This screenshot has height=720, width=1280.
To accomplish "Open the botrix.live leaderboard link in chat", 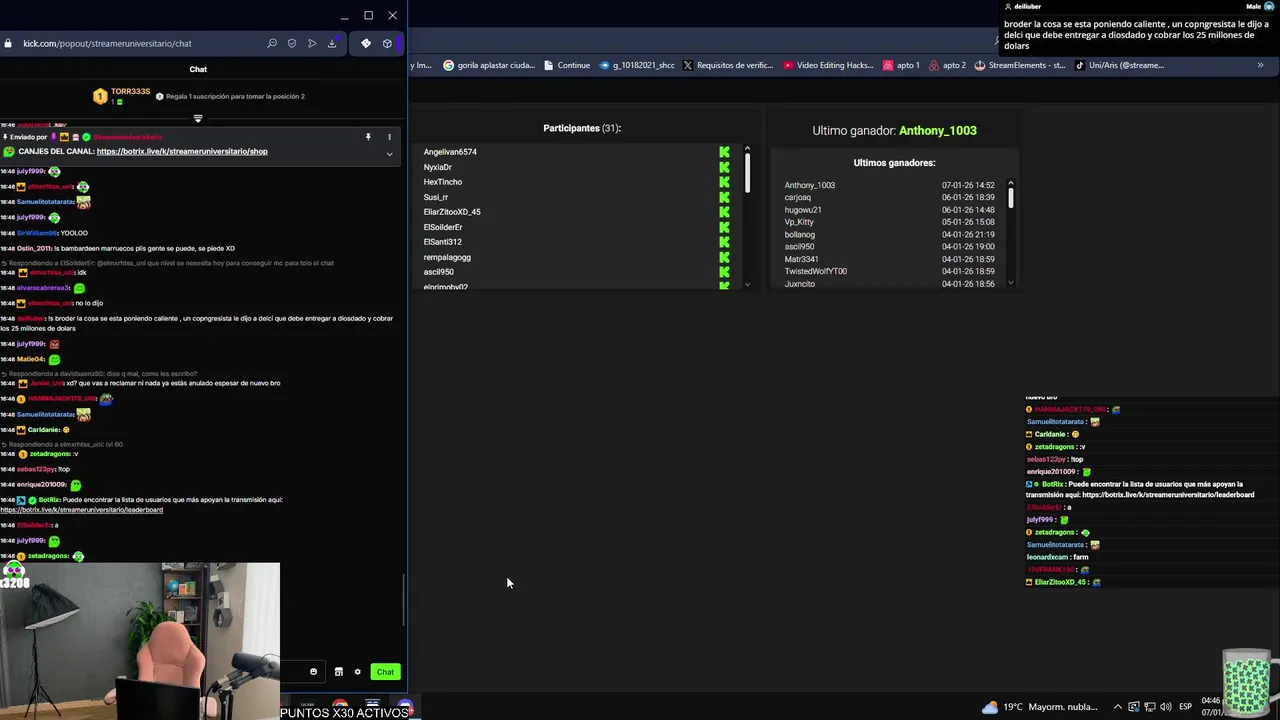I will pos(82,510).
